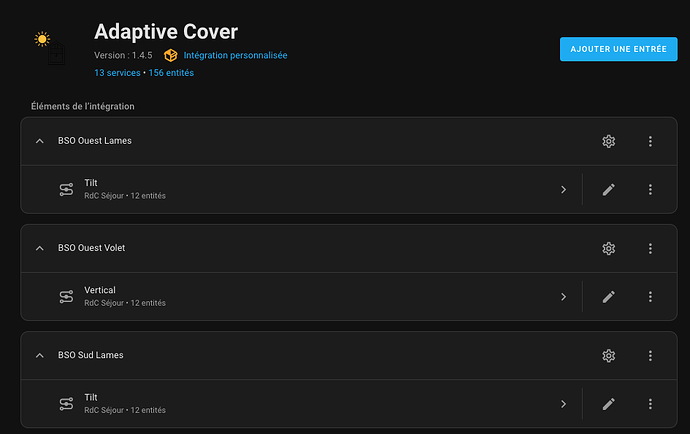Open settings gear for BSO Ouest Volet

pyautogui.click(x=609, y=249)
